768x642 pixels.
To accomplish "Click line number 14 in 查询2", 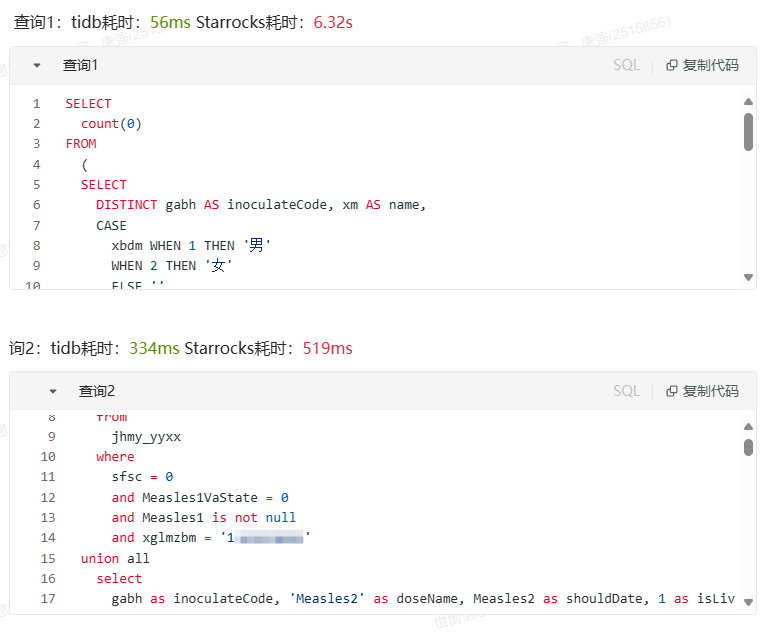I will click(48, 538).
